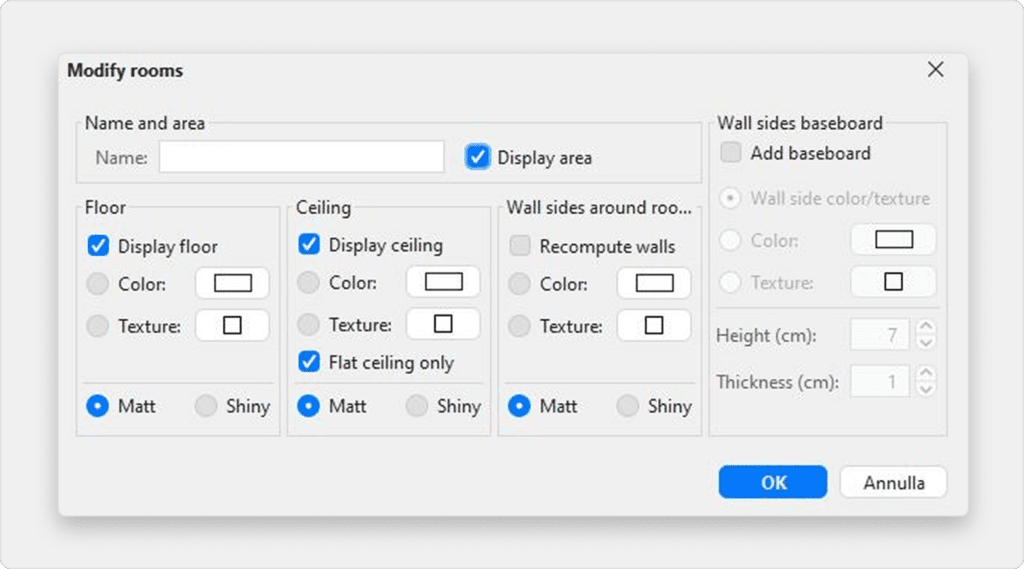Disable the Flat ceiling only option
This screenshot has width=1024, height=569.
(309, 363)
